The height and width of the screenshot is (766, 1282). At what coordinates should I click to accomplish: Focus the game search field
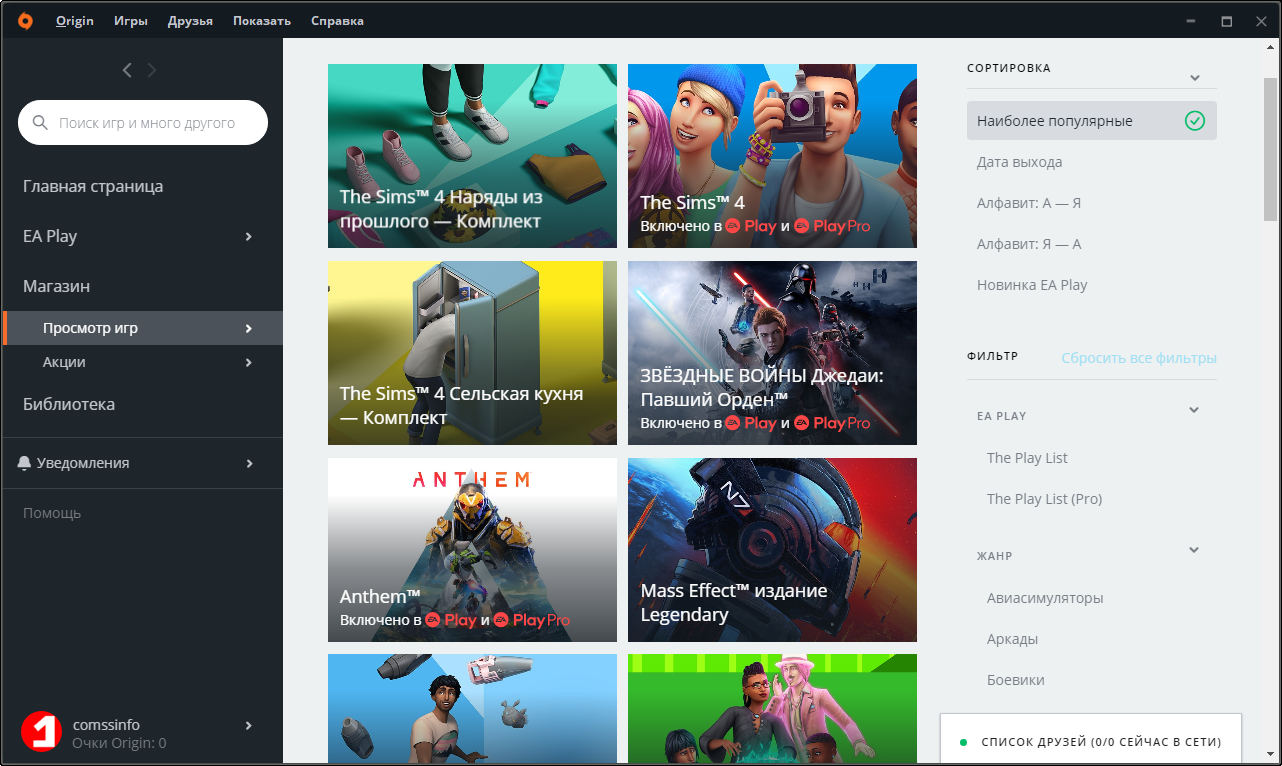pos(143,123)
